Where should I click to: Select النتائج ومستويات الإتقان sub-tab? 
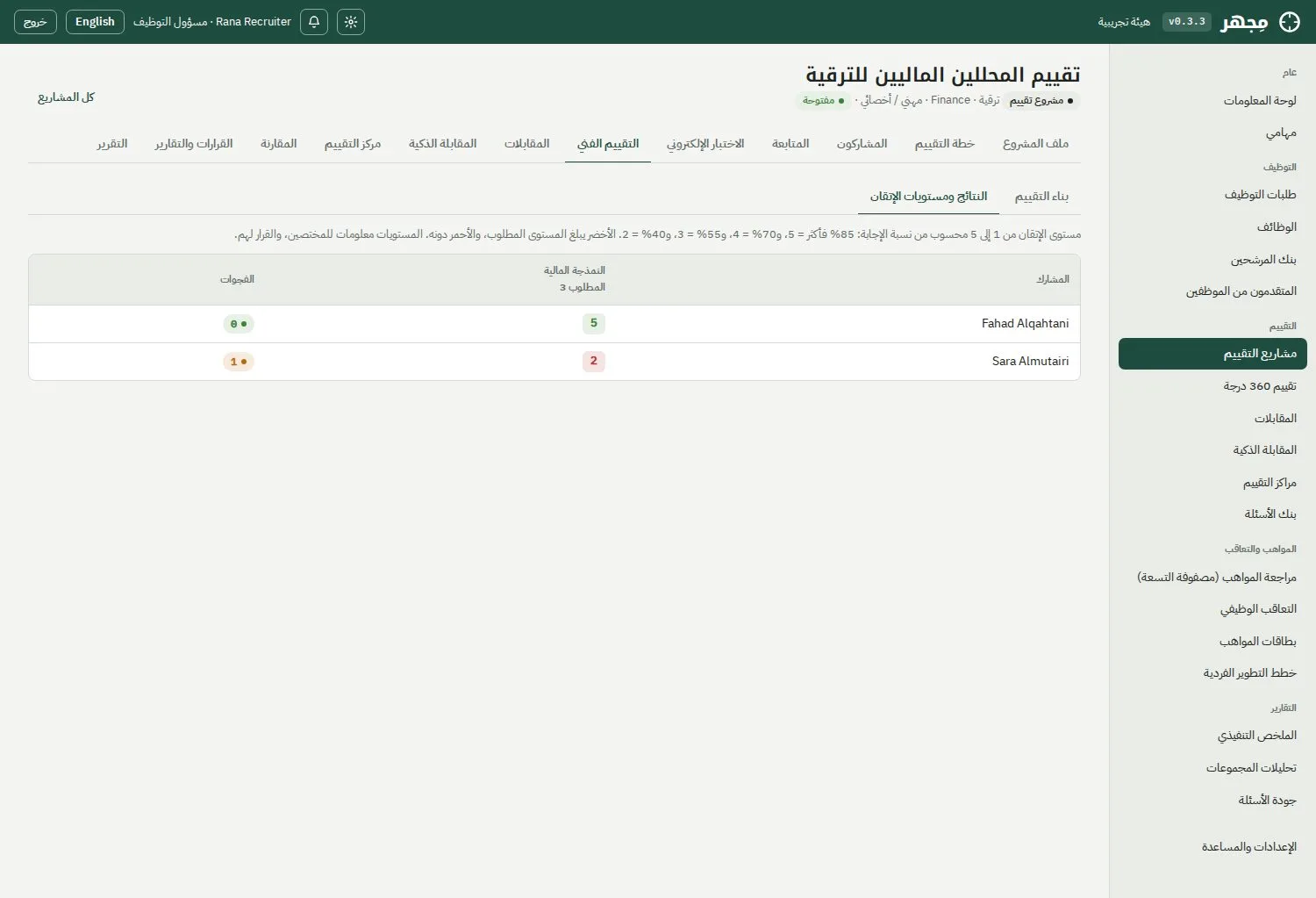(x=928, y=197)
